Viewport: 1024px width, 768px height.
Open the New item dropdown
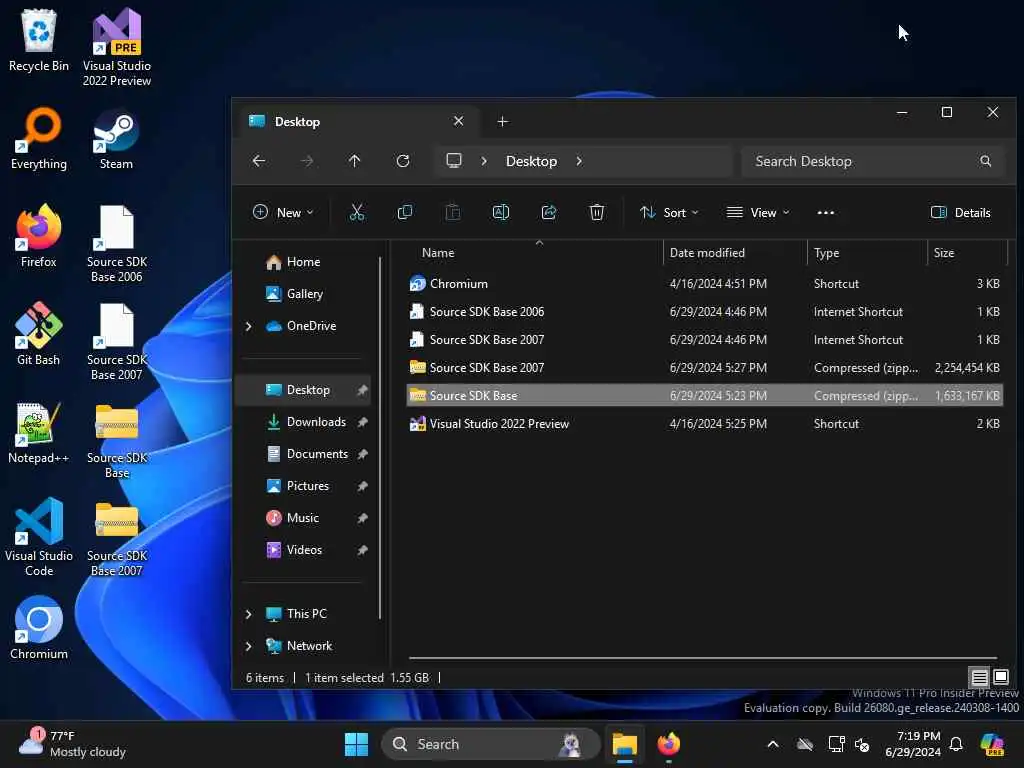tap(283, 212)
